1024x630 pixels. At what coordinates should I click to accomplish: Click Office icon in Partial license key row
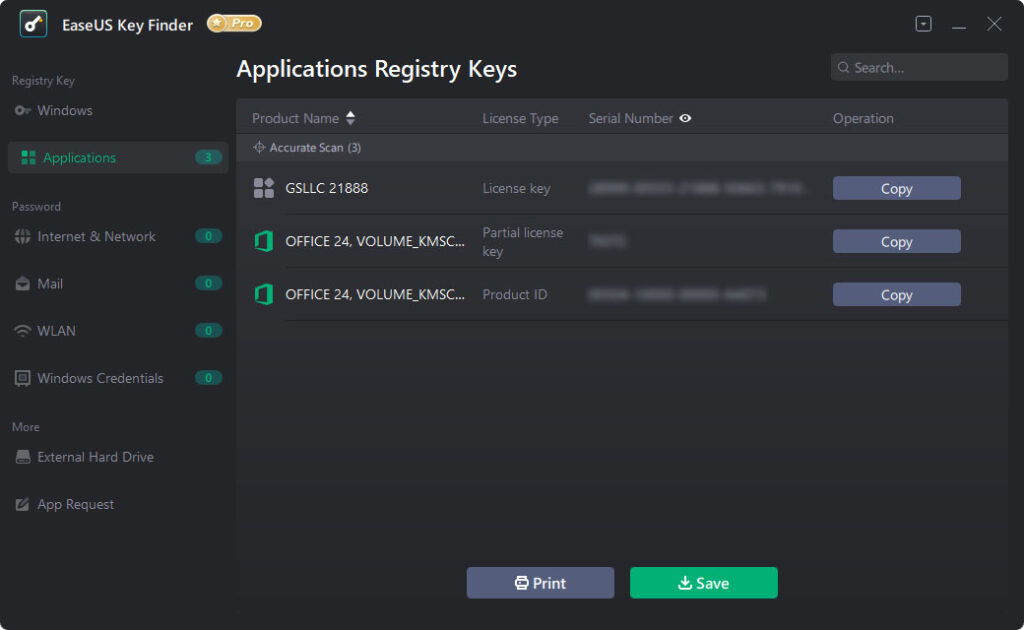tap(264, 241)
